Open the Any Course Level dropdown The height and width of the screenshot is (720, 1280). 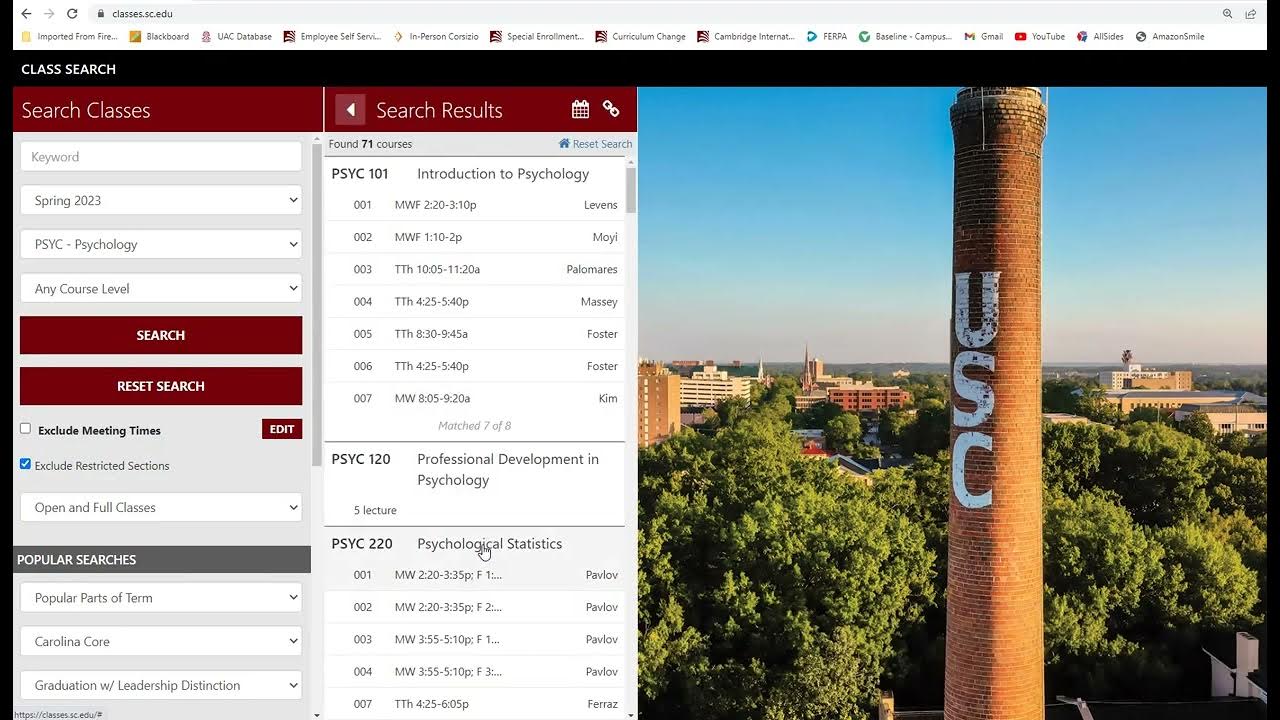pyautogui.click(x=161, y=288)
